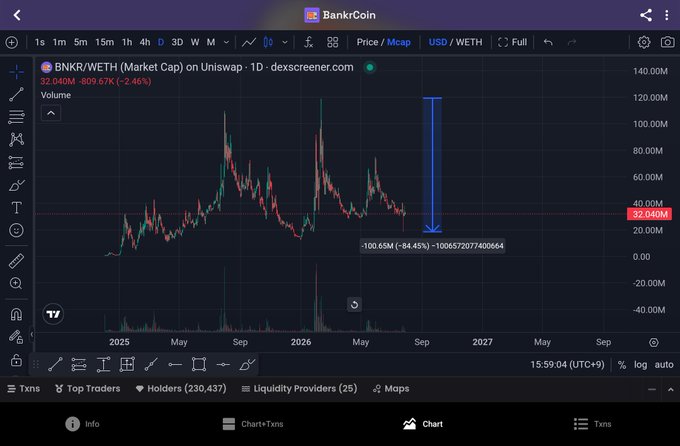Minimize the bottom panel bar
Image resolution: width=680 pixels, height=446 pixels.
pyautogui.click(x=652, y=389)
